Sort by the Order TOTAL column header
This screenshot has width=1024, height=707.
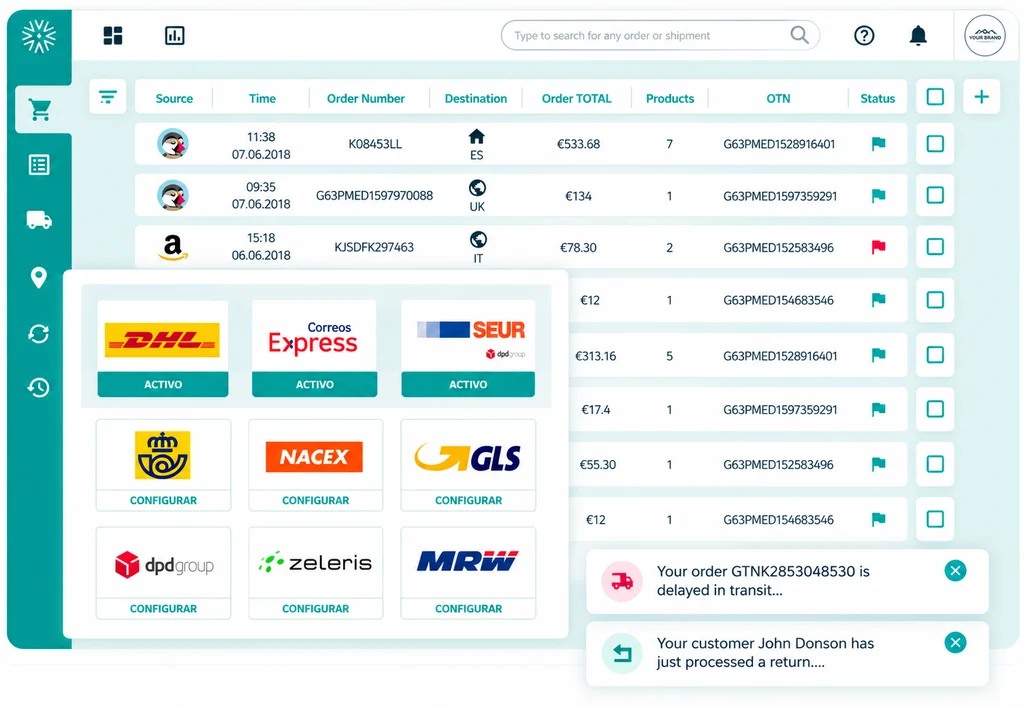click(x=577, y=99)
